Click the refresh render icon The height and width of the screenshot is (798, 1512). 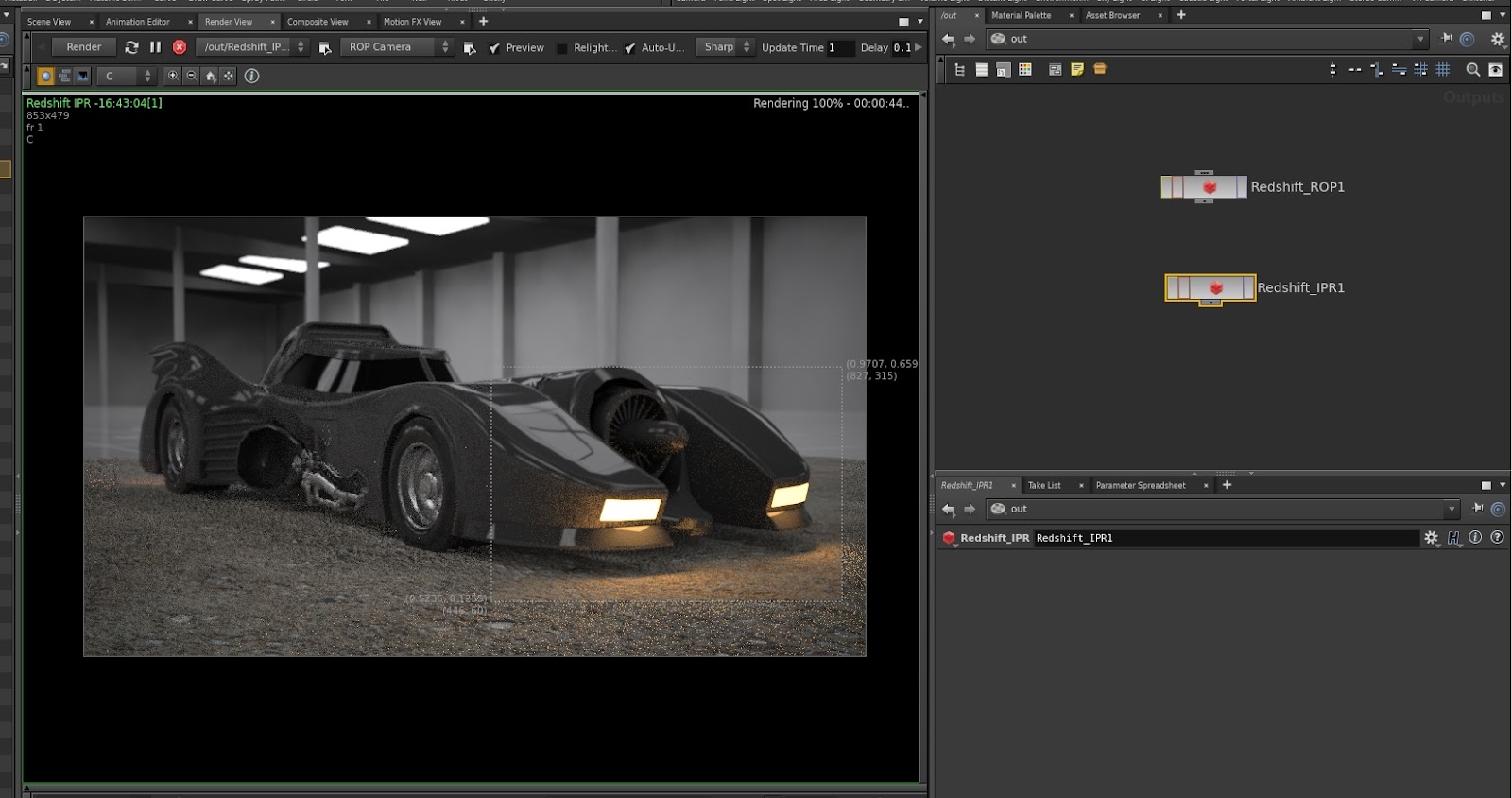(131, 47)
